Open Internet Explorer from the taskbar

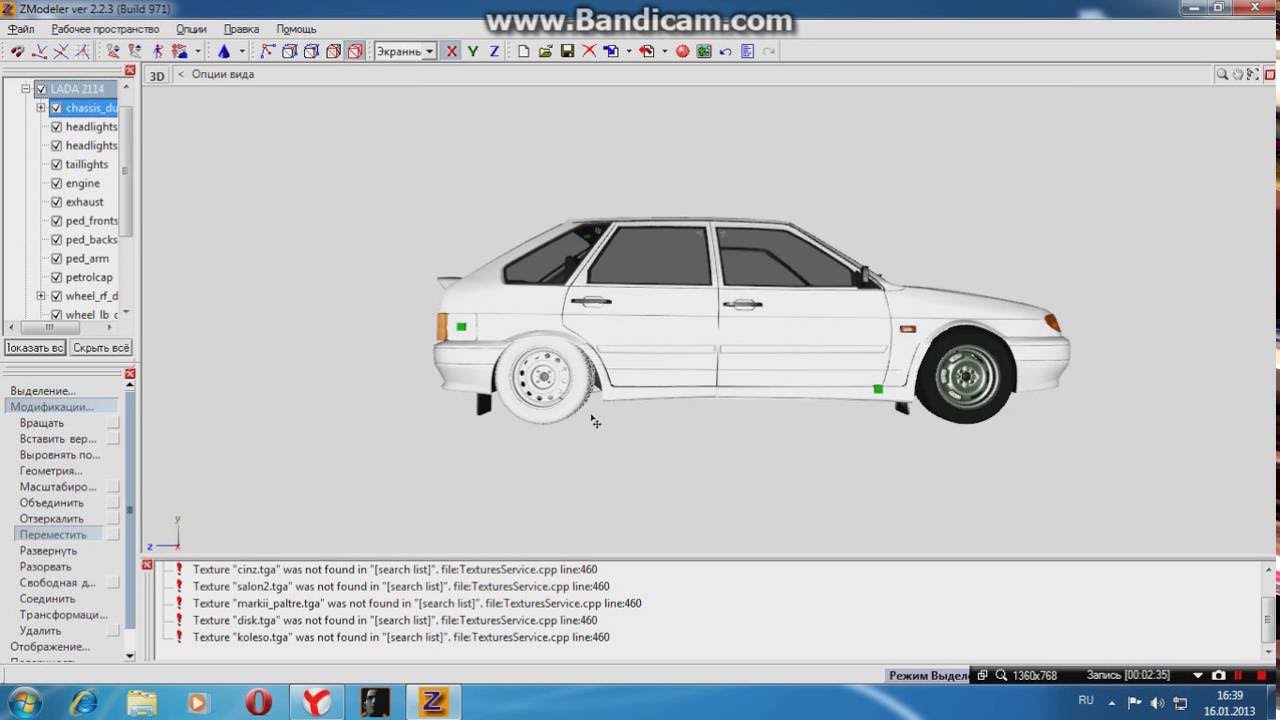84,702
